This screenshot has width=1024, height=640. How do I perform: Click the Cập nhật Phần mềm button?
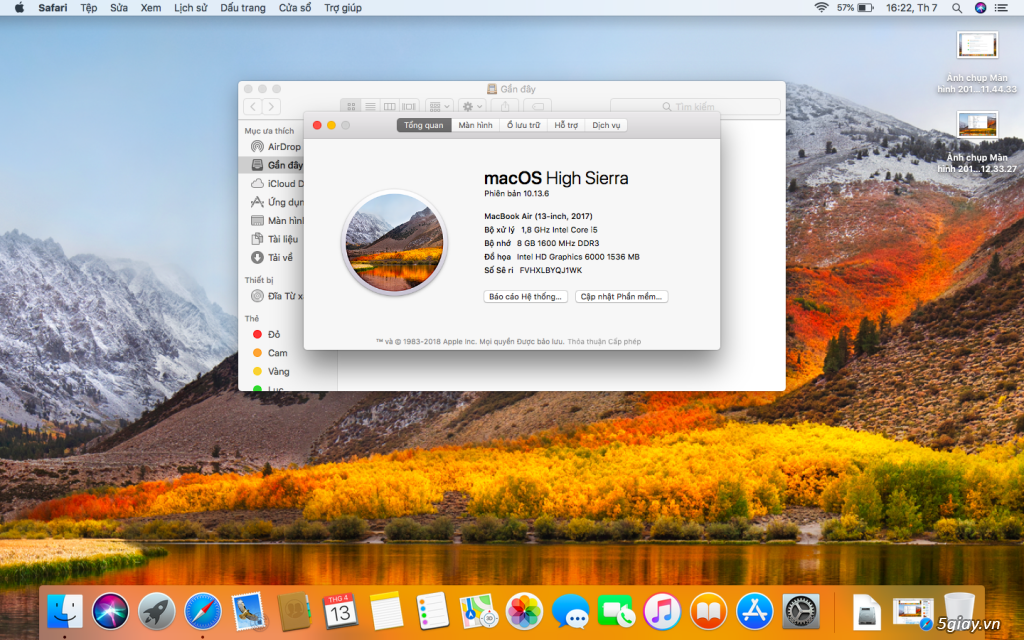click(621, 296)
